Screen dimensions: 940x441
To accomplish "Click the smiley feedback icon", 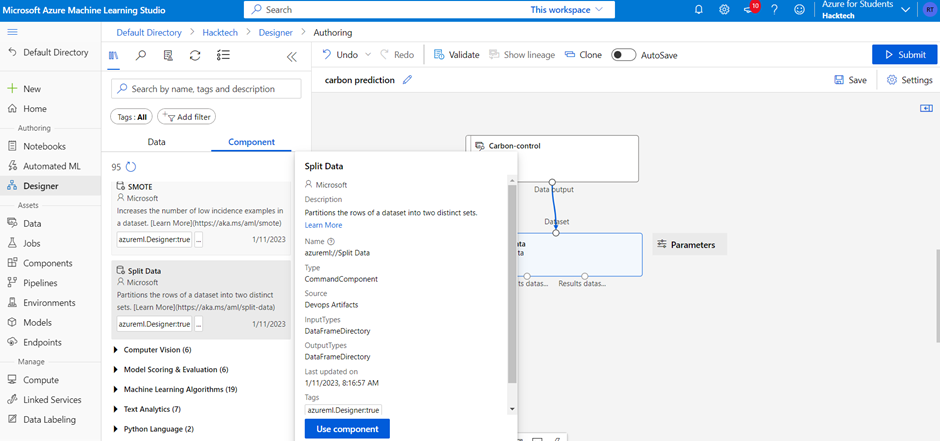I will [799, 10].
